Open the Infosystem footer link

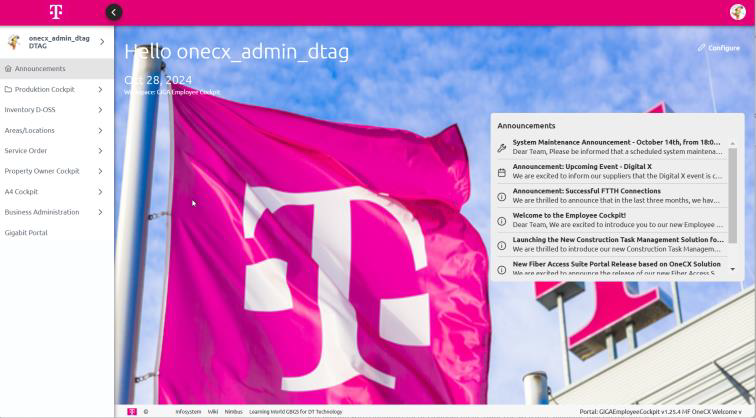188,411
